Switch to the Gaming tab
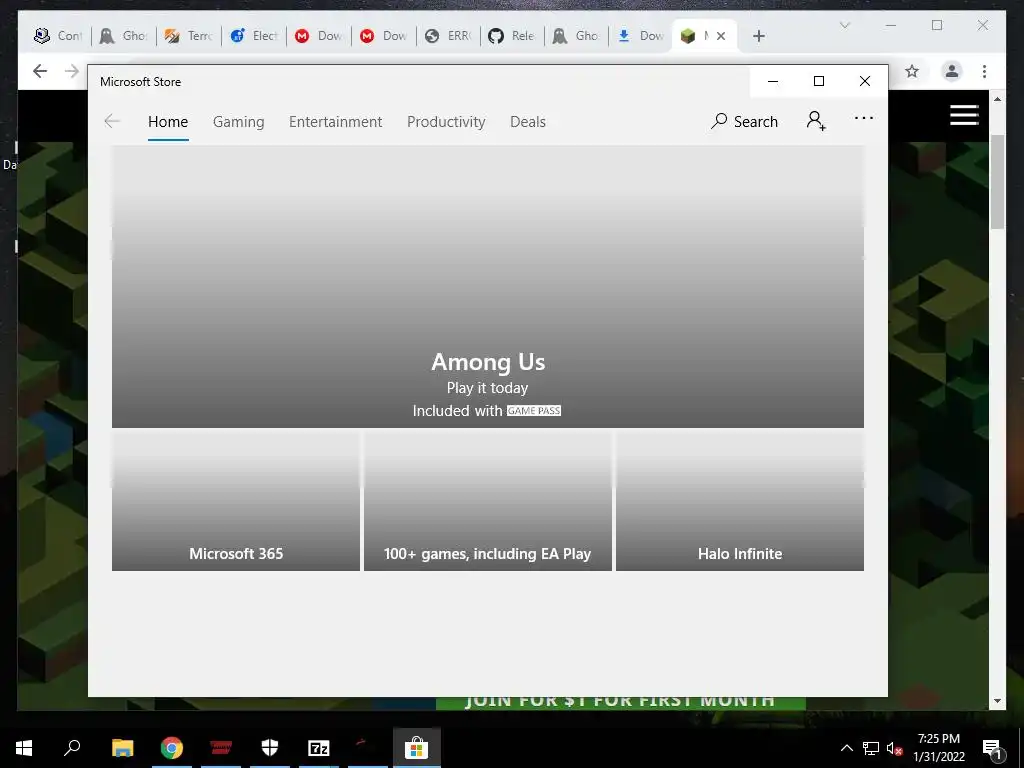 (238, 122)
